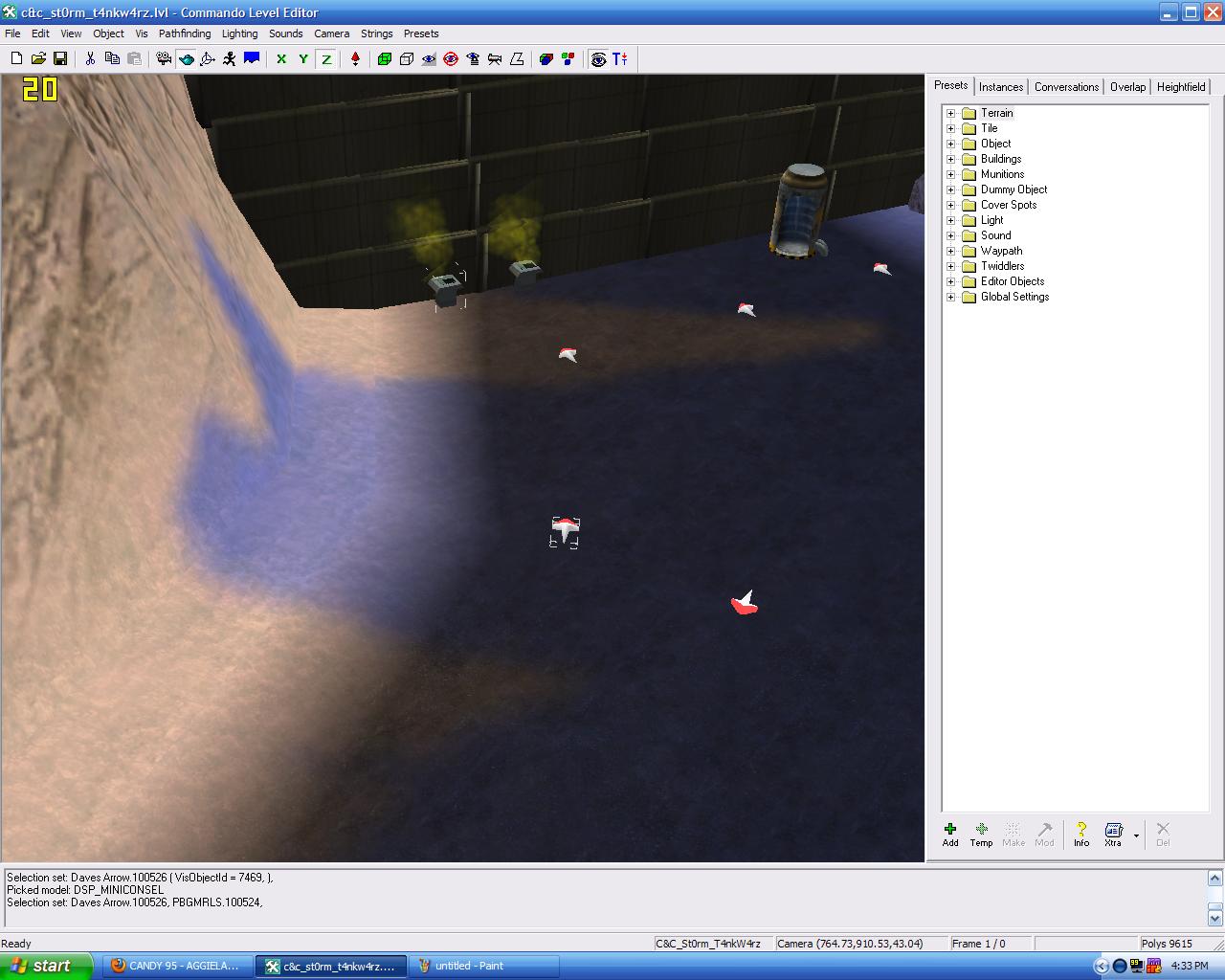Toggle the Z axis restriction
Screen dimensions: 1225x980
pos(326,59)
